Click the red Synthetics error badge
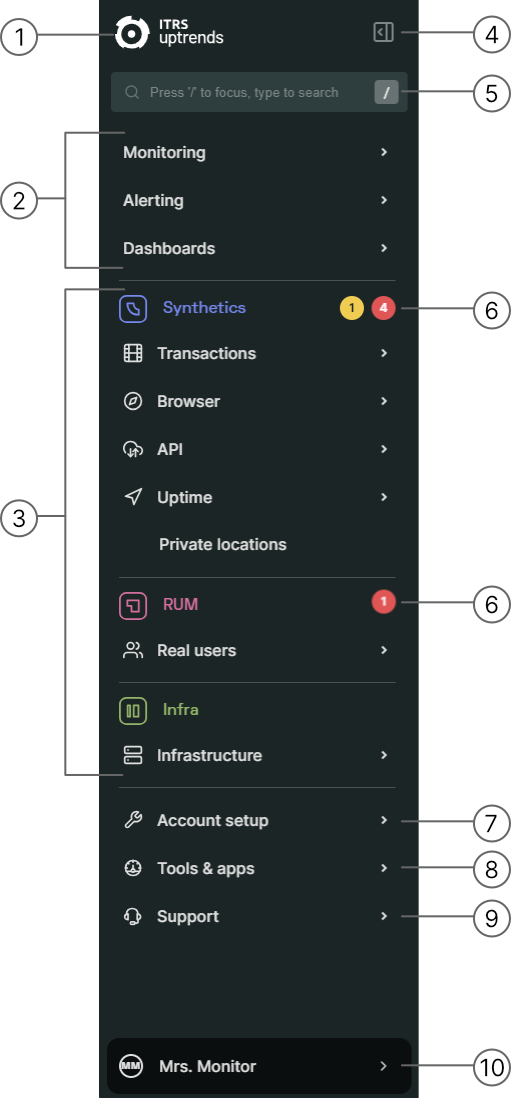This screenshot has height=1099, width=511. 383,308
